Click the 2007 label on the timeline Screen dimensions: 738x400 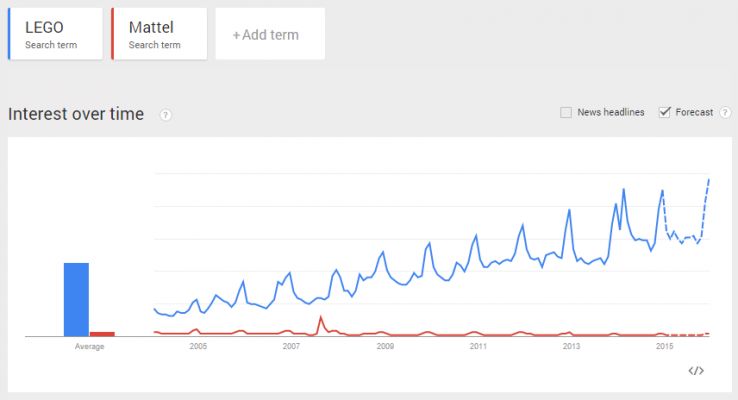point(291,347)
